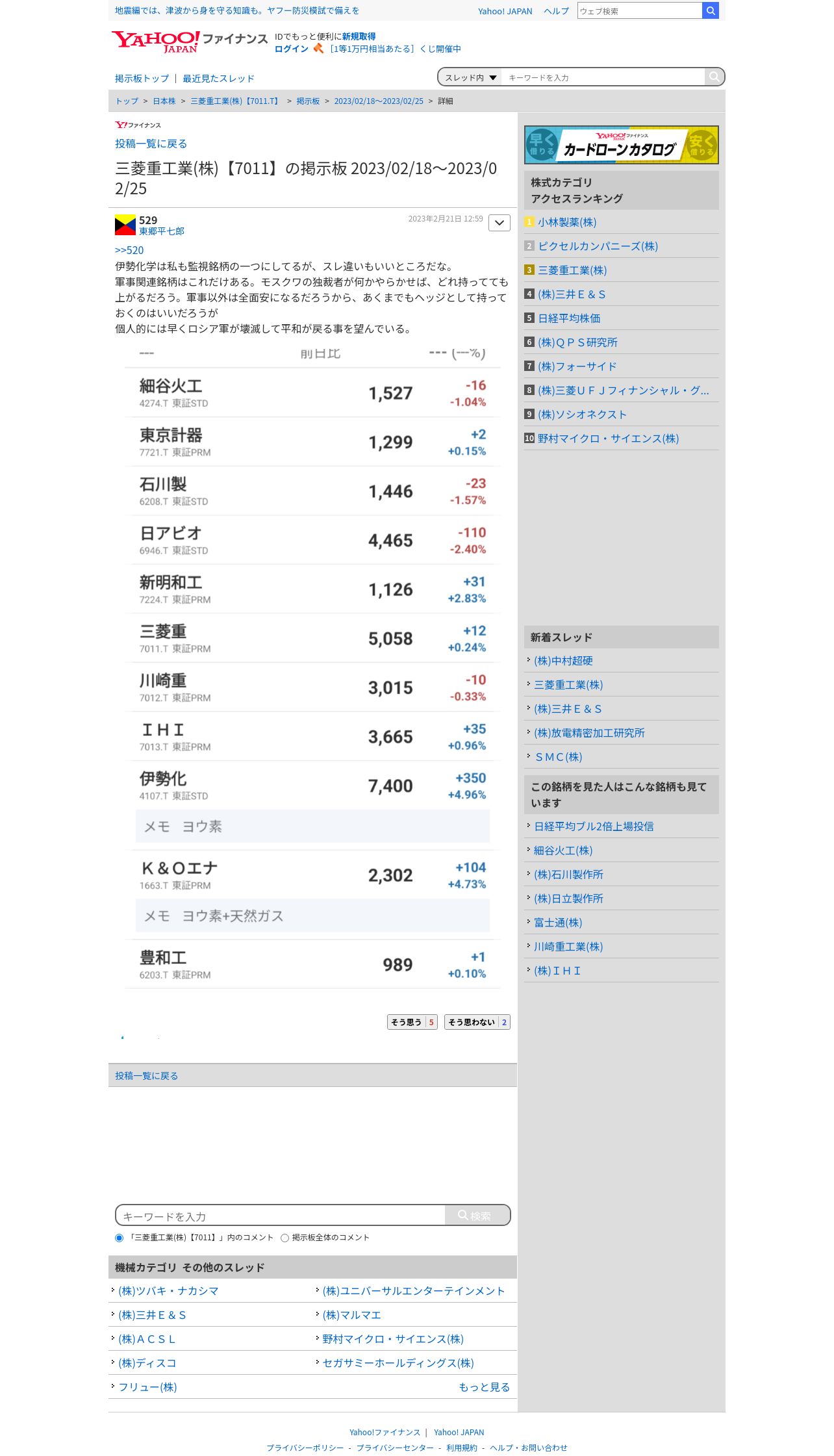The width and height of the screenshot is (834, 1456).
Task: Select 掲示板全体のコメント radio button
Action: [x=284, y=1238]
